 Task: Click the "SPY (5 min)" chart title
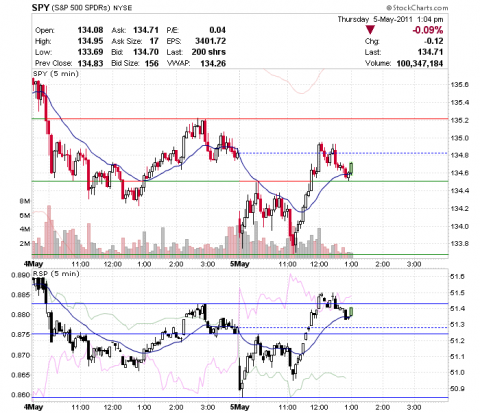coord(56,73)
